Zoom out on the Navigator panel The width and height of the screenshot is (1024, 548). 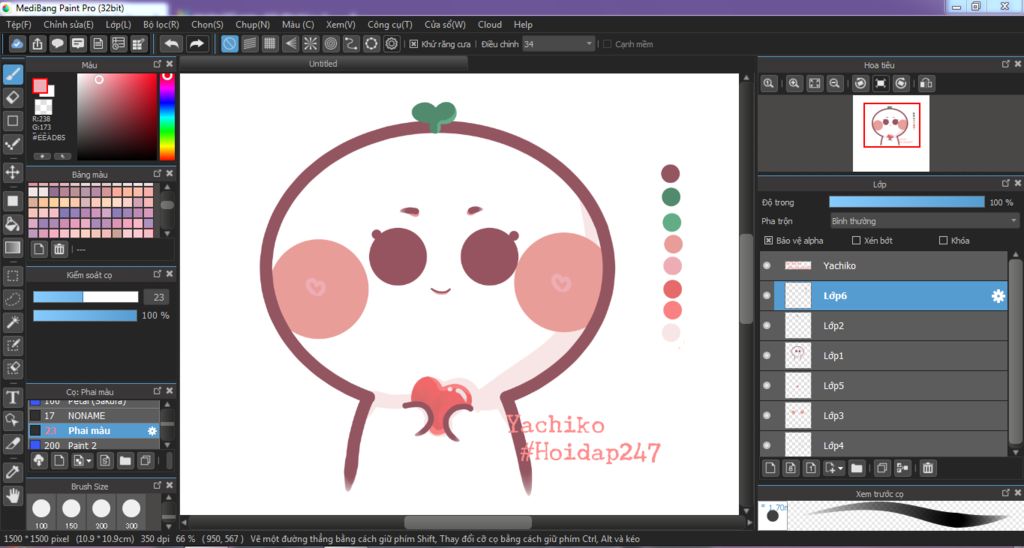point(835,83)
